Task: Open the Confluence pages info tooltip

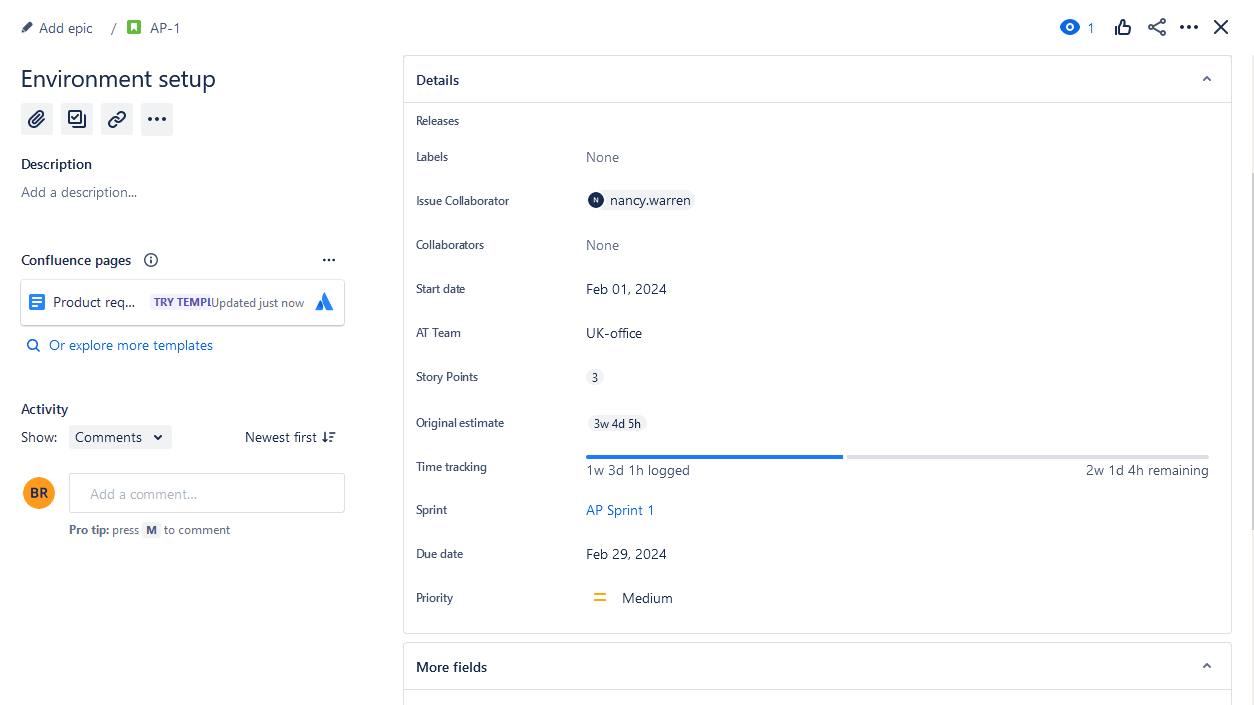Action: 150,260
